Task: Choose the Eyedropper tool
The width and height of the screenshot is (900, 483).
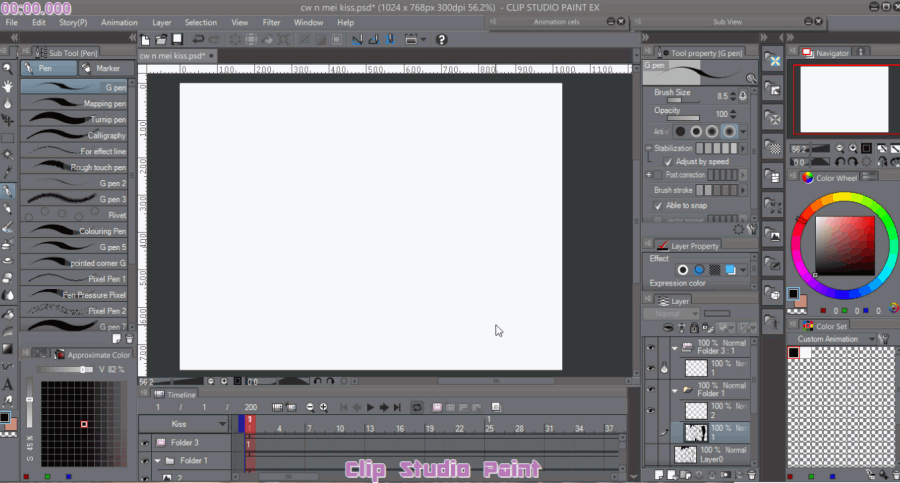Action: click(x=7, y=172)
